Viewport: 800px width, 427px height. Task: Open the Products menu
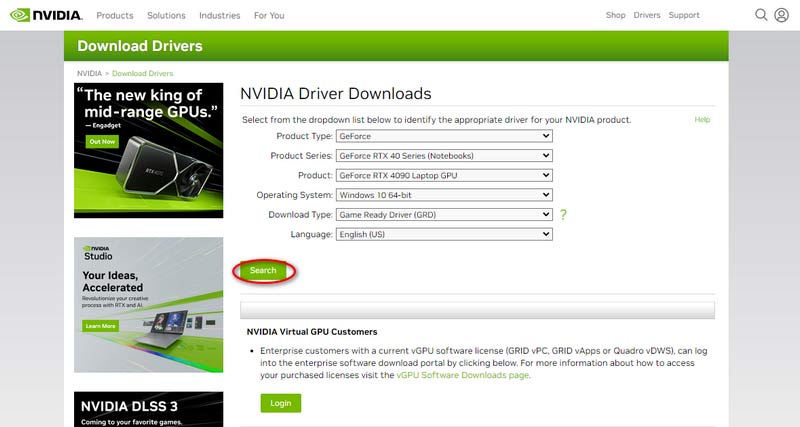click(115, 15)
